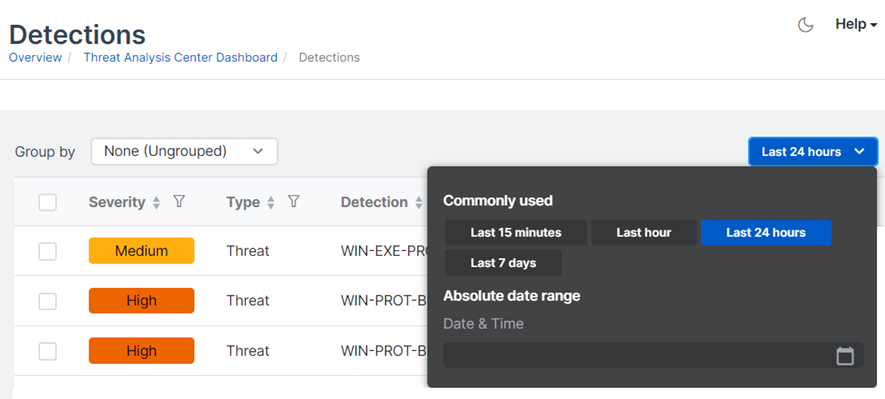The width and height of the screenshot is (885, 399).
Task: Click the Detections breadcrumb text
Action: click(x=329, y=58)
